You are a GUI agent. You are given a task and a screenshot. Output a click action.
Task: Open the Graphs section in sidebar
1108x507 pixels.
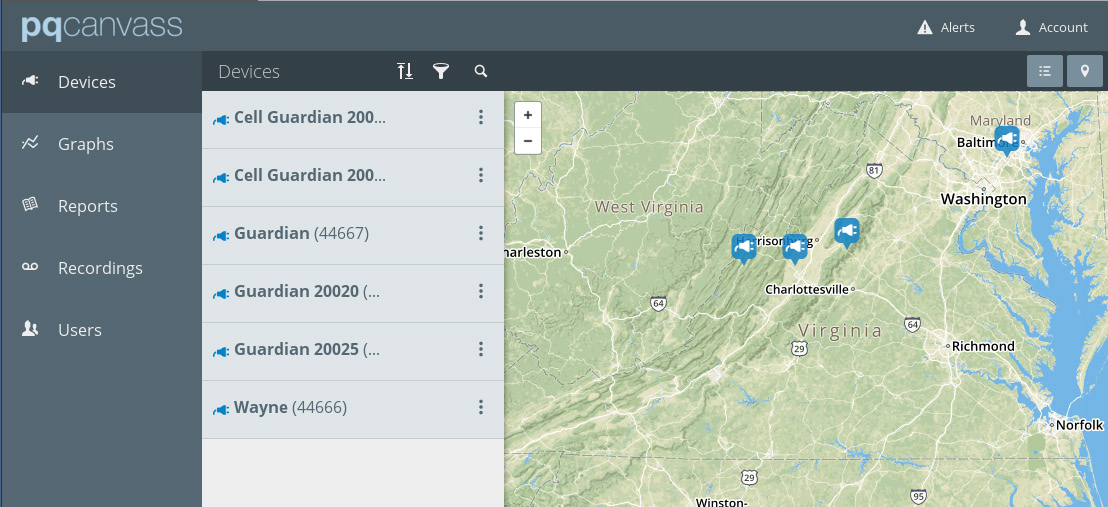101,144
